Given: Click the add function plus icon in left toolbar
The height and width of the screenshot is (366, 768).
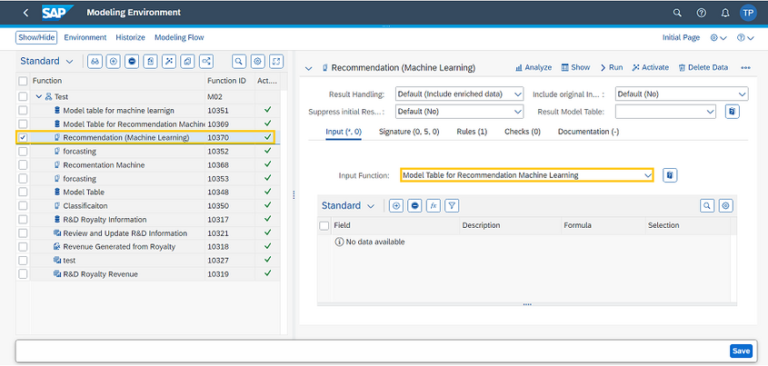Looking at the screenshot, I should click(x=113, y=61).
